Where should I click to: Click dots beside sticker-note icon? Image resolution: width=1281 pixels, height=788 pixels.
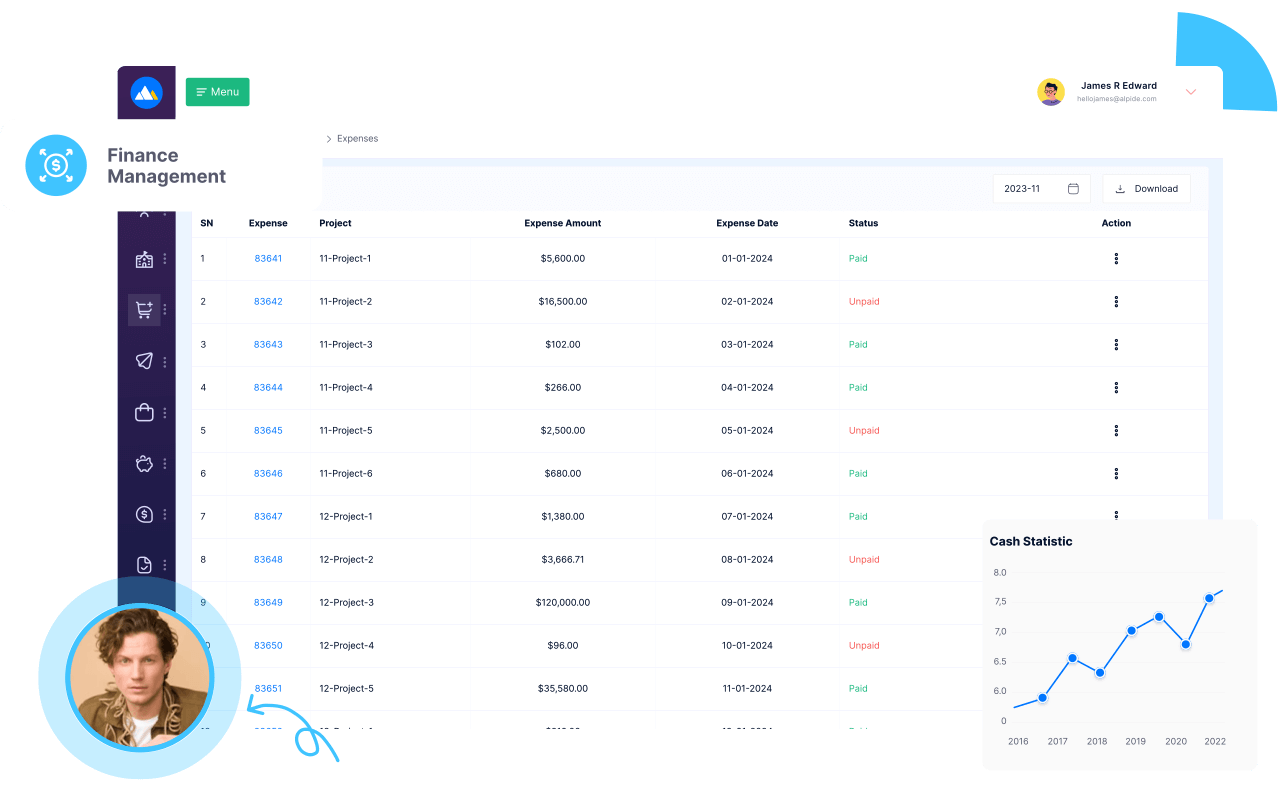tap(165, 565)
